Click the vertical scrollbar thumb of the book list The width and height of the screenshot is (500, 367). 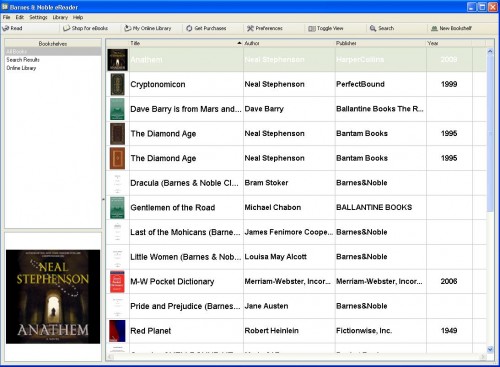(490, 133)
